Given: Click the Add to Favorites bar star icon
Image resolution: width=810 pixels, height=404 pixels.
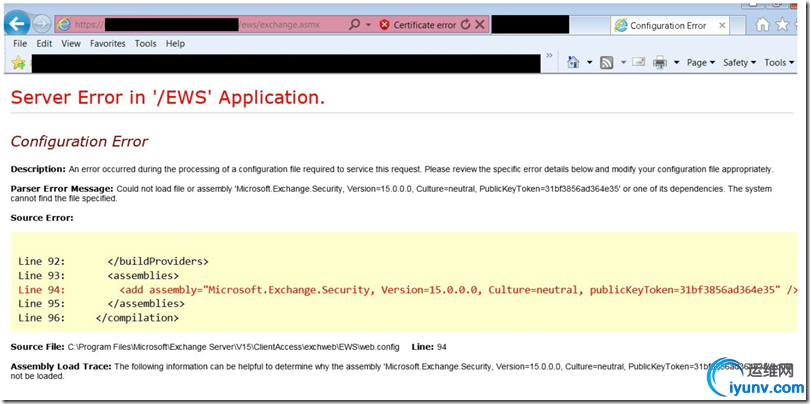Looking at the screenshot, I should click(x=19, y=63).
